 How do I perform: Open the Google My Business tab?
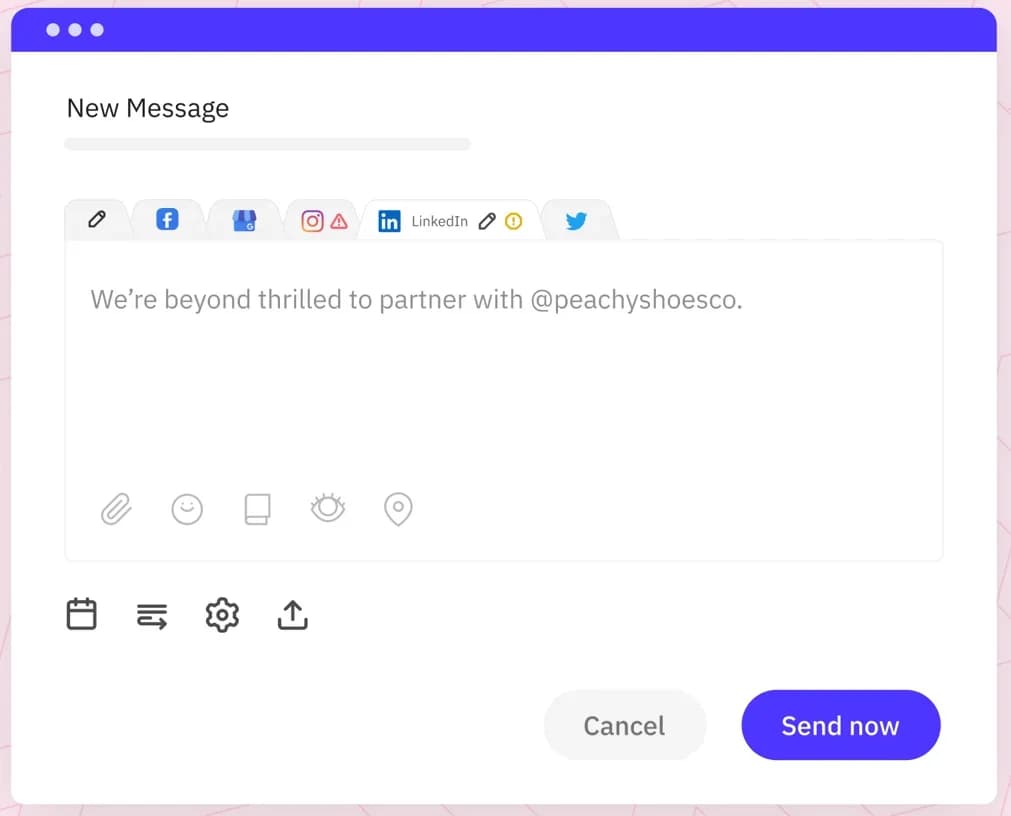pos(244,218)
